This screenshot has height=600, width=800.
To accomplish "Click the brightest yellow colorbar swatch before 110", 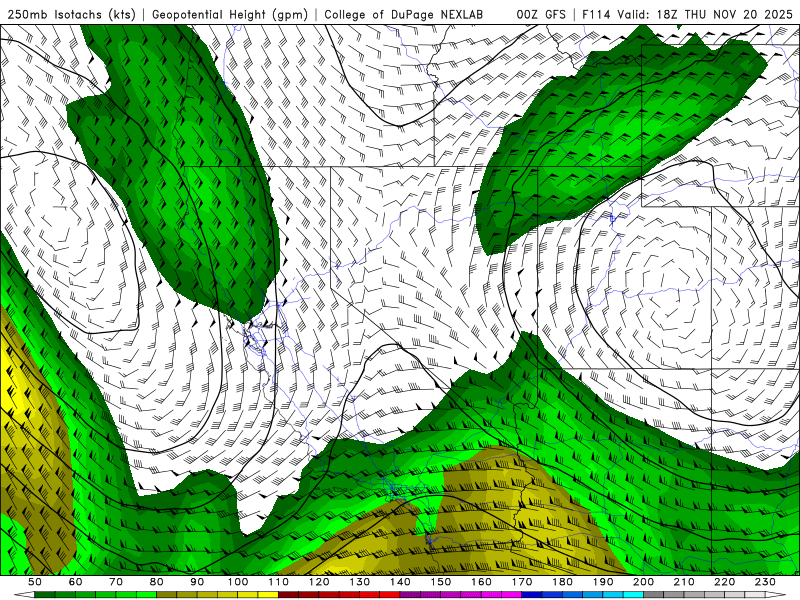I will (268, 595).
